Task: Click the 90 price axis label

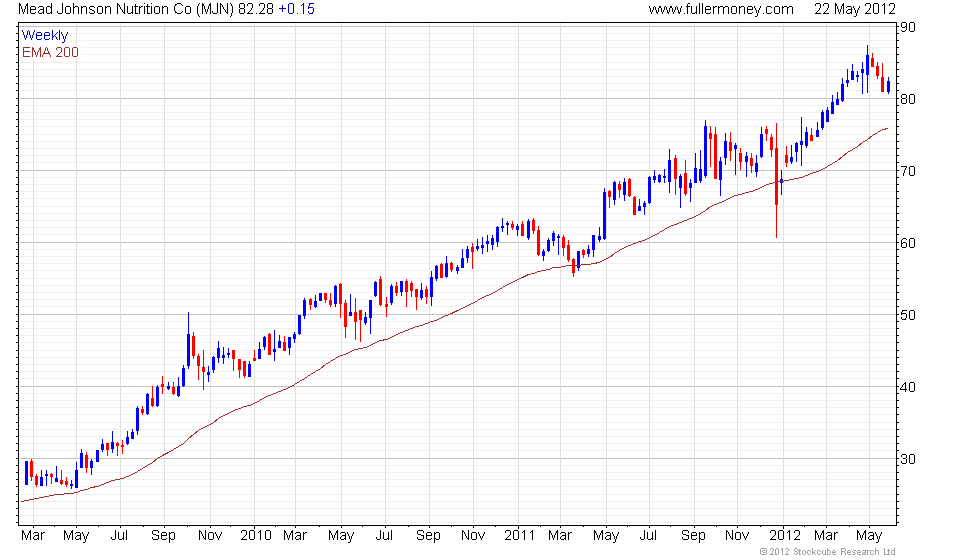Action: 908,28
